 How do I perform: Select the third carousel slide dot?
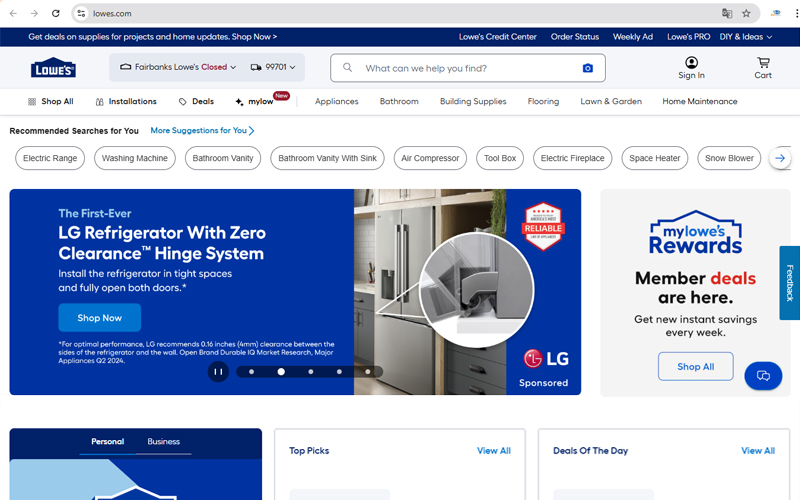[x=310, y=371]
